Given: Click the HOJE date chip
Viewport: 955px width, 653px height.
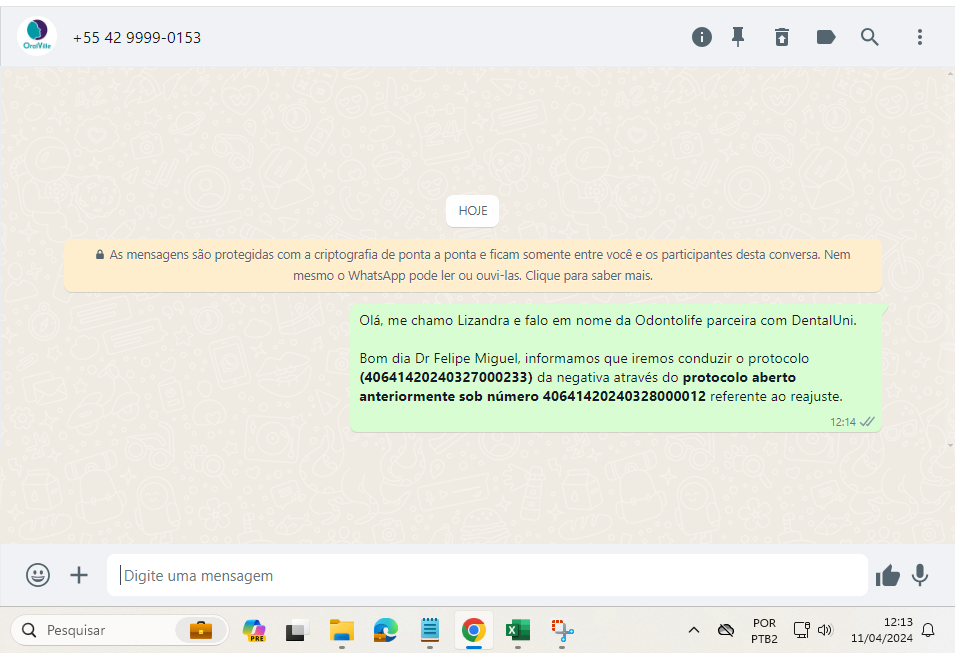Looking at the screenshot, I should [x=473, y=211].
